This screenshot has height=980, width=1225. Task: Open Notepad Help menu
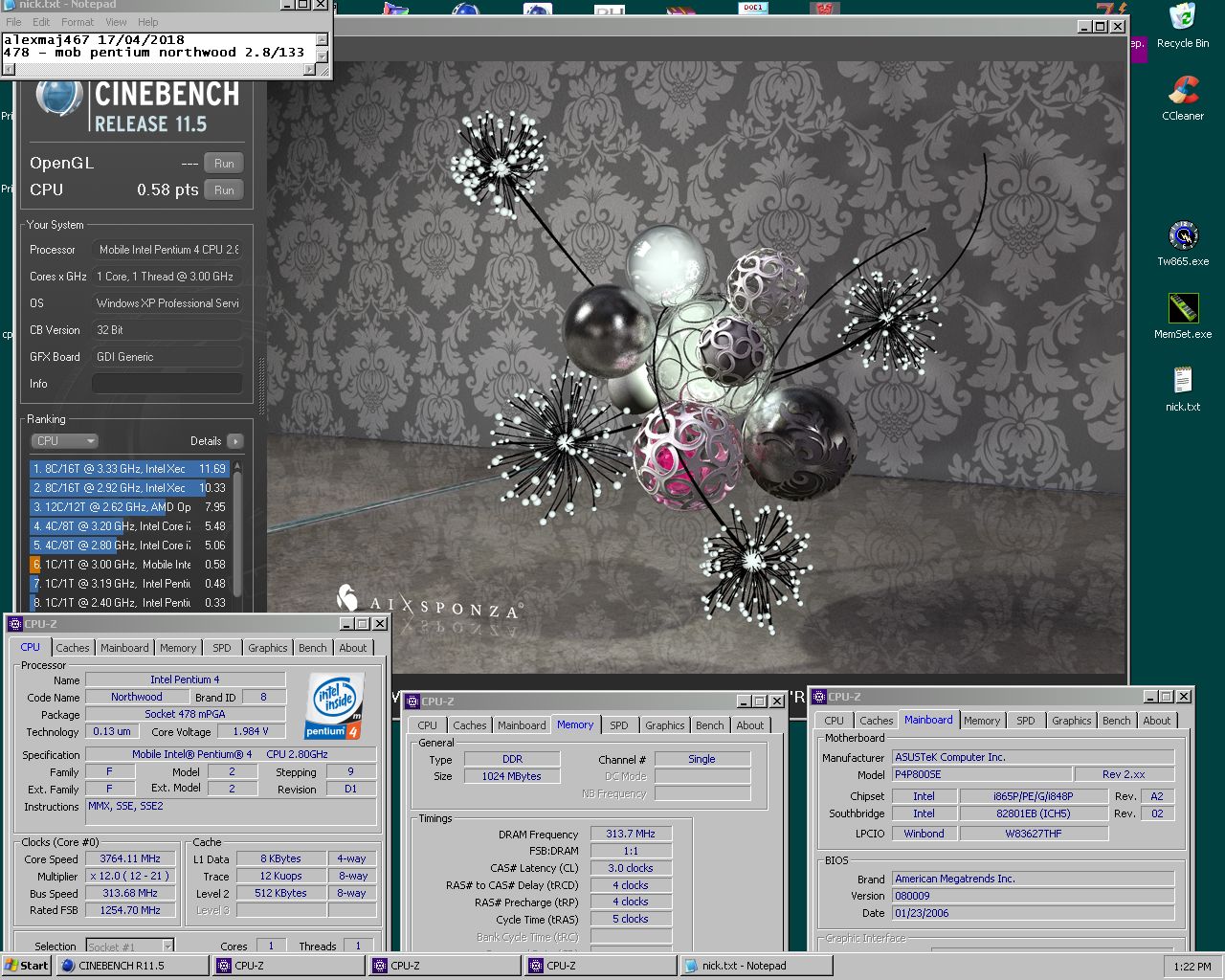[147, 22]
